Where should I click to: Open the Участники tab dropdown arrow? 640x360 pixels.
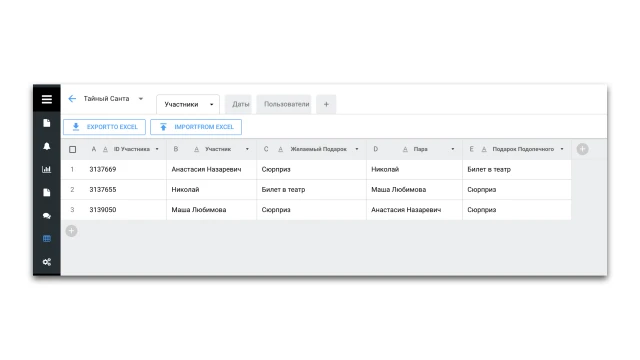pyautogui.click(x=211, y=104)
